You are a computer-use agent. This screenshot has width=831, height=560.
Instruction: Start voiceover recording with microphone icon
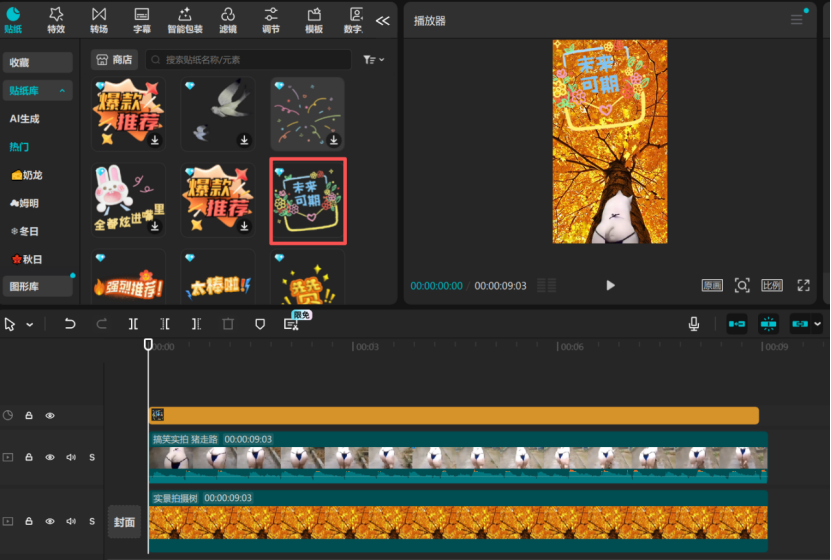pyautogui.click(x=693, y=324)
